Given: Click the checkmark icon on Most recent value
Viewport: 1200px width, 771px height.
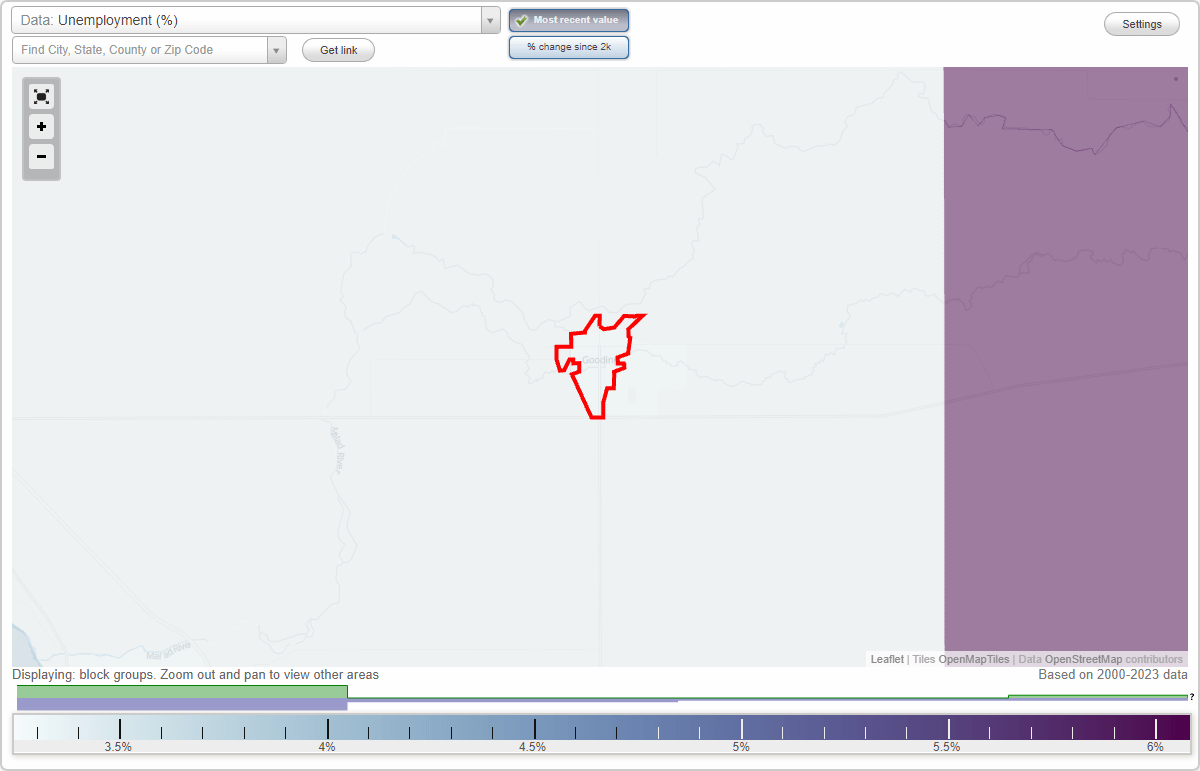Looking at the screenshot, I should [521, 20].
